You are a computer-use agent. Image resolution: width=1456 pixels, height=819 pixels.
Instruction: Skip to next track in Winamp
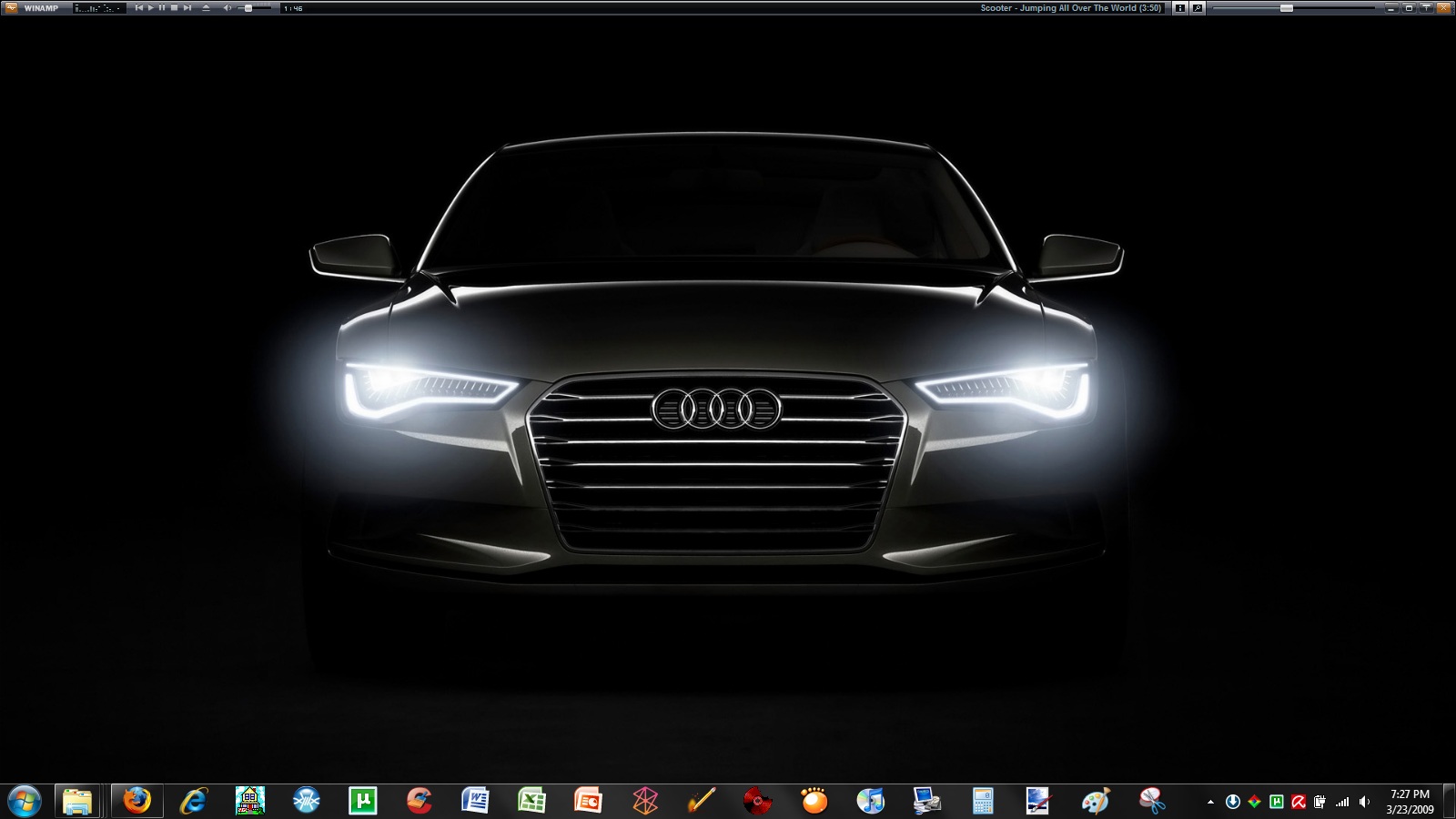pyautogui.click(x=187, y=7)
